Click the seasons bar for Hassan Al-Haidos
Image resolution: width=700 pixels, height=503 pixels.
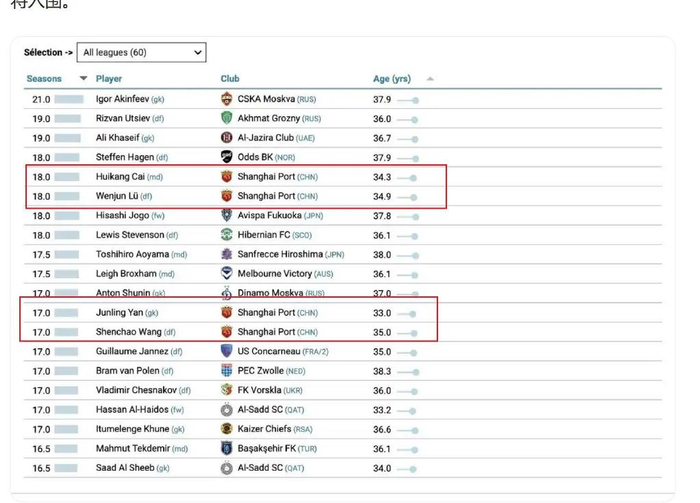coord(68,410)
